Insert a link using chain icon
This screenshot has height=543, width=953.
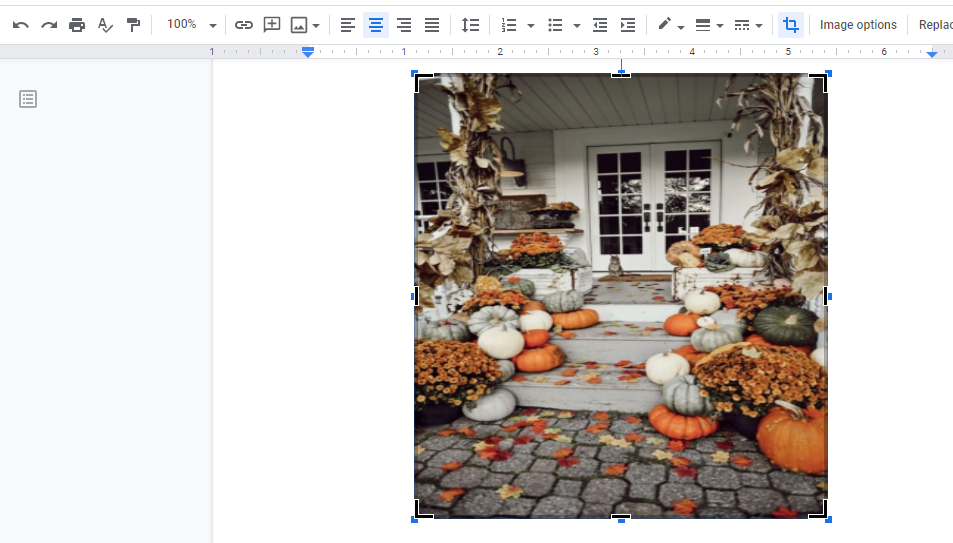(x=243, y=25)
